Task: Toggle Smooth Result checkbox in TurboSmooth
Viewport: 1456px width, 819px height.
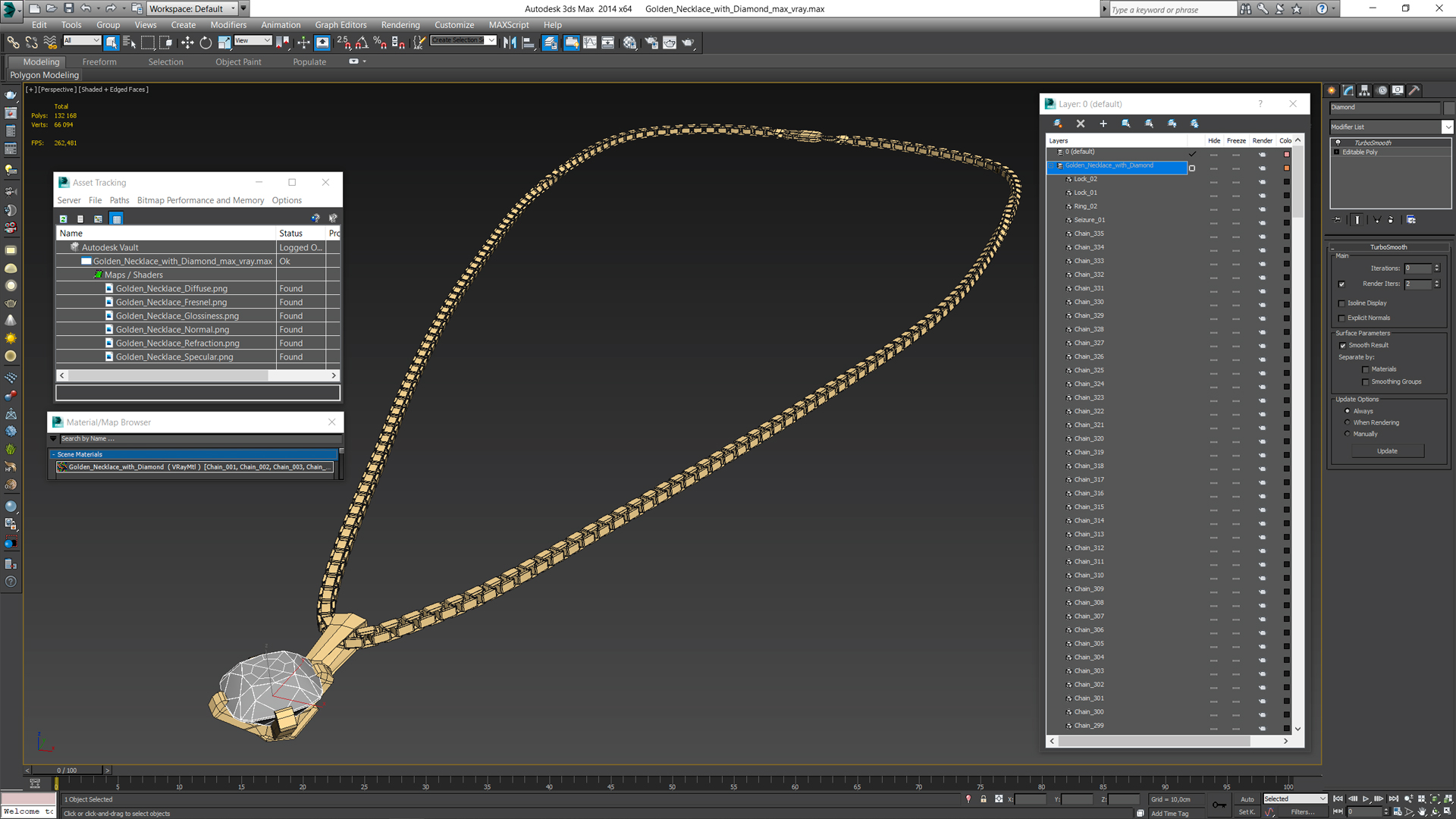Action: click(1343, 345)
